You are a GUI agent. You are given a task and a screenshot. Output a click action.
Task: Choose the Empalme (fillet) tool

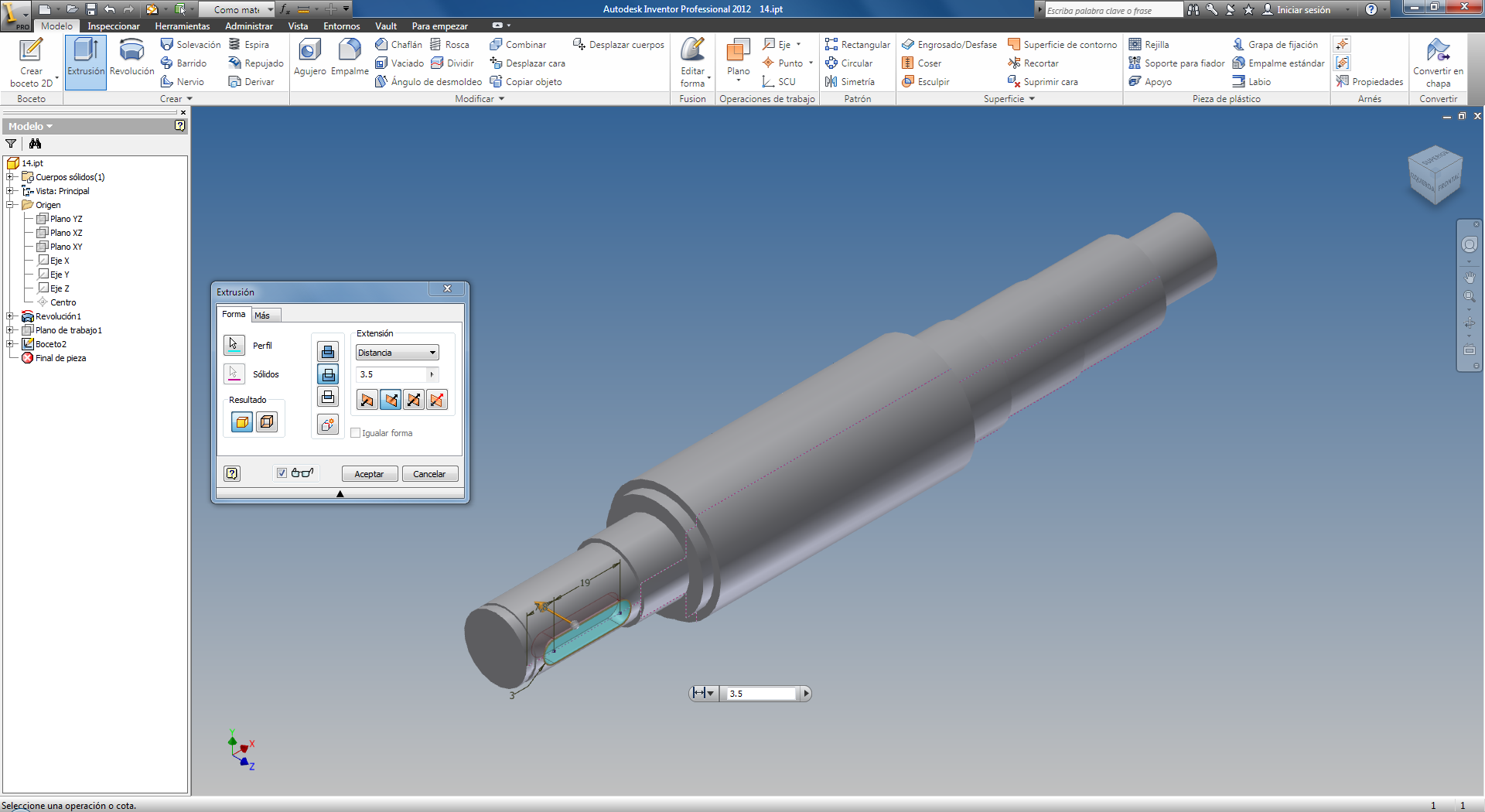click(350, 58)
